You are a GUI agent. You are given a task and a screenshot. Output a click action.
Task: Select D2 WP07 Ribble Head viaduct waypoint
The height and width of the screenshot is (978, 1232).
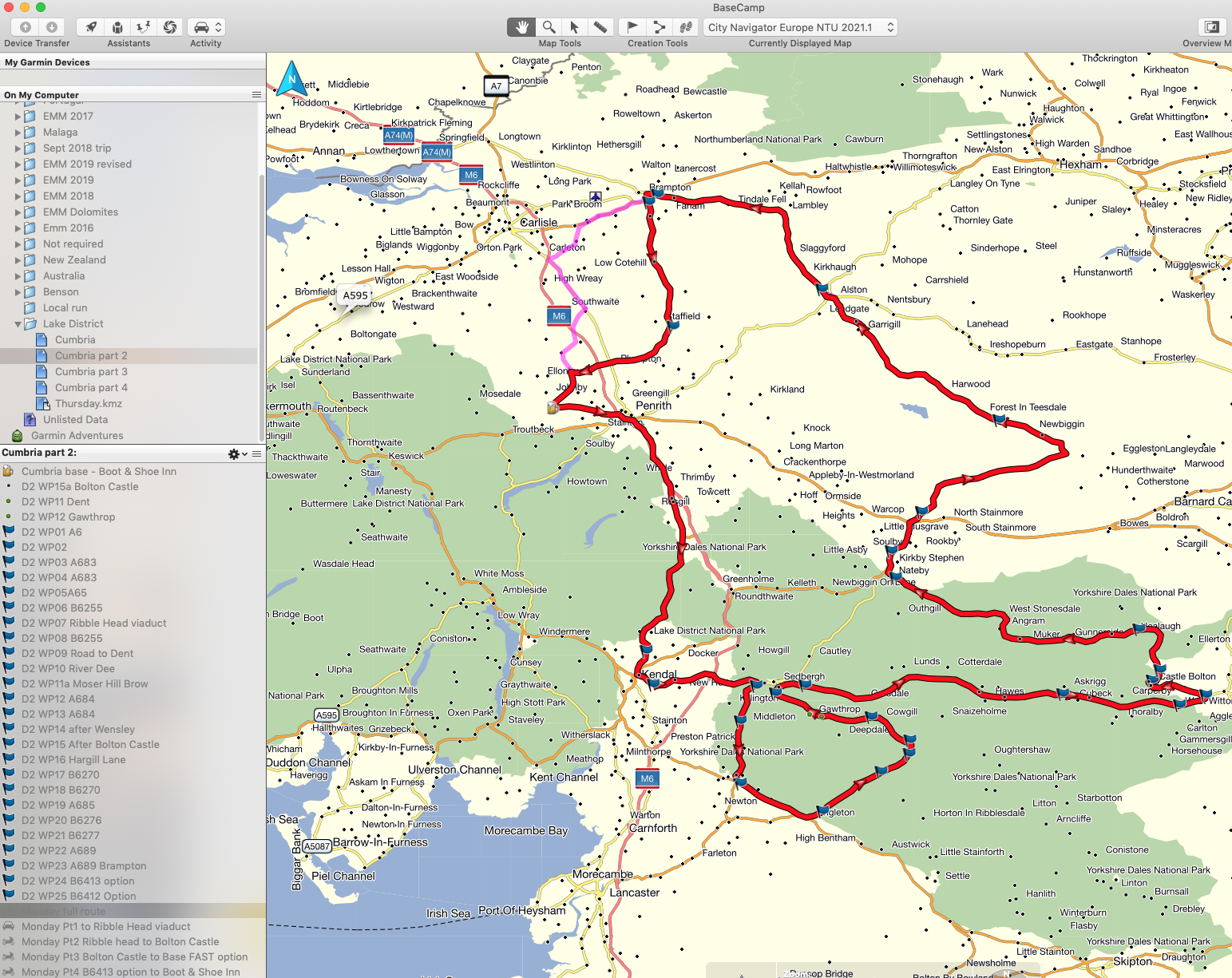coord(94,623)
